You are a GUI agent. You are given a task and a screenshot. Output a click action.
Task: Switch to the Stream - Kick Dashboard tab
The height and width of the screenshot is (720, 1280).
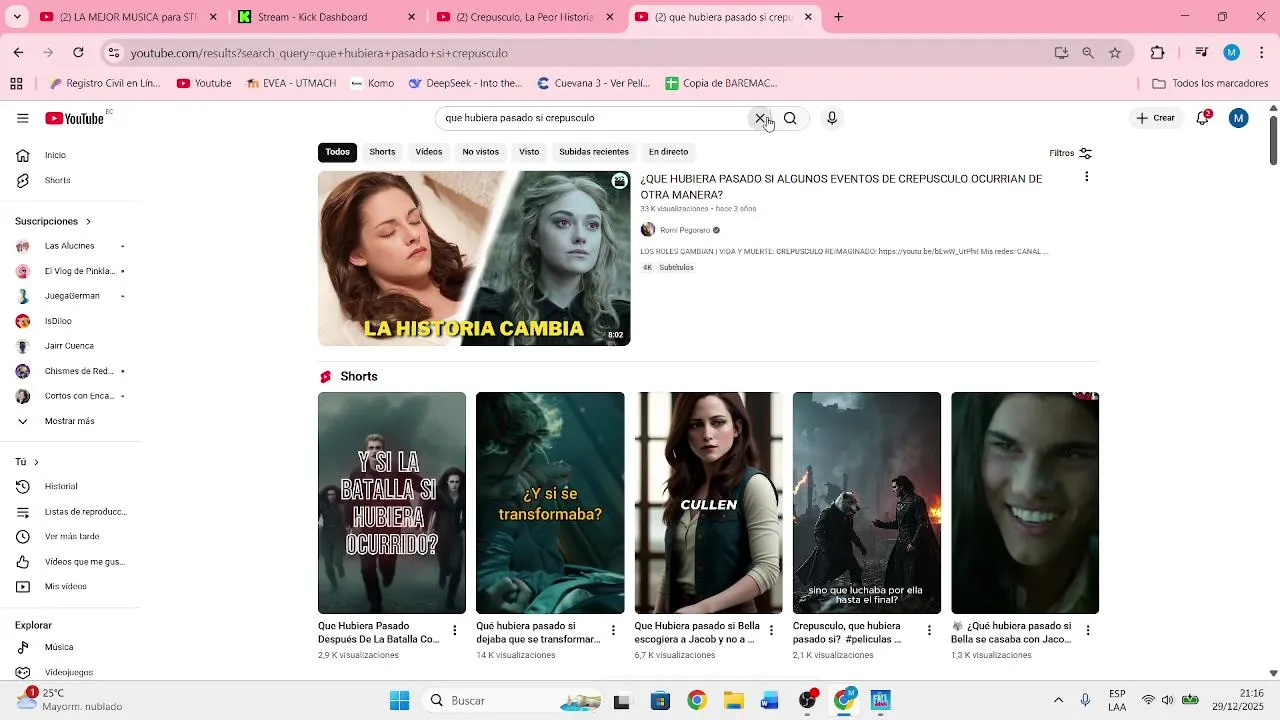(x=326, y=17)
